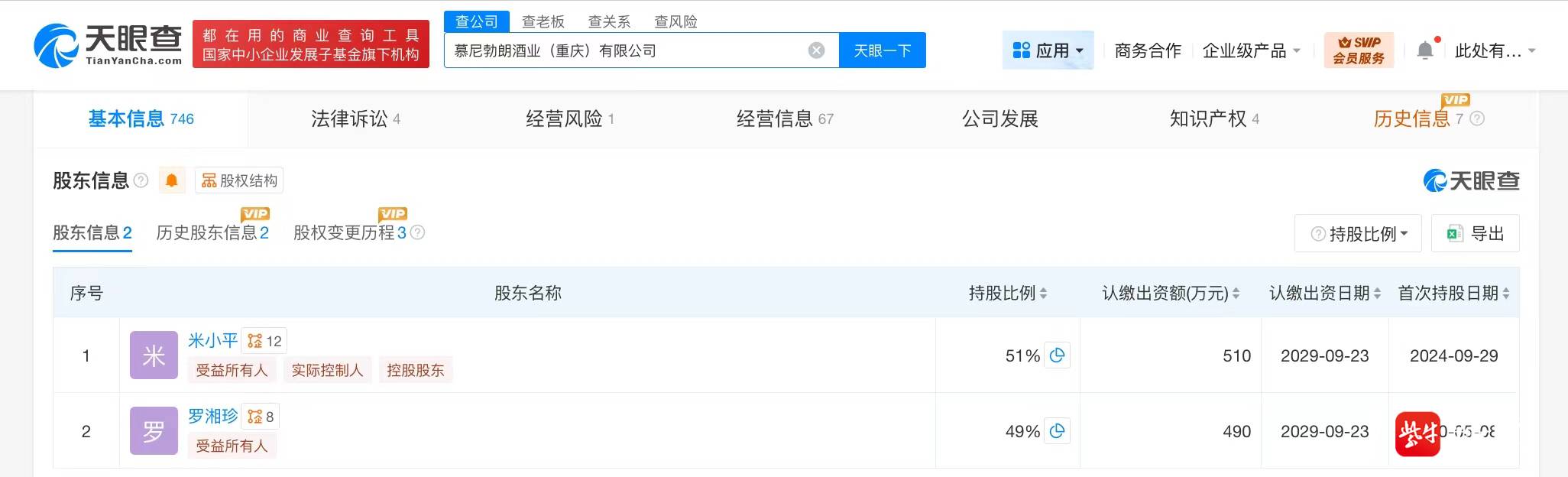Viewport: 1568px width, 477px height.
Task: Click the orange shareholder alert bell
Action: (172, 180)
